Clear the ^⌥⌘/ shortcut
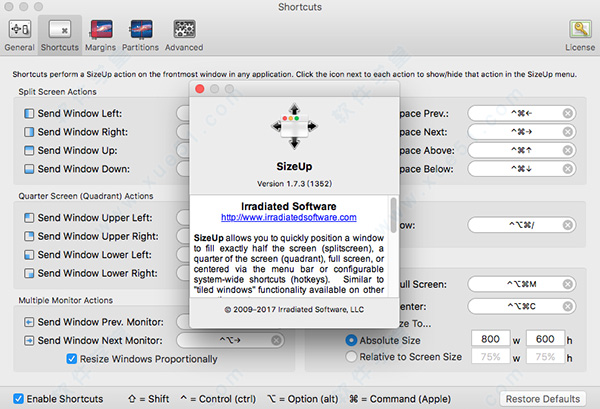This screenshot has height=409, width=600. click(568, 225)
